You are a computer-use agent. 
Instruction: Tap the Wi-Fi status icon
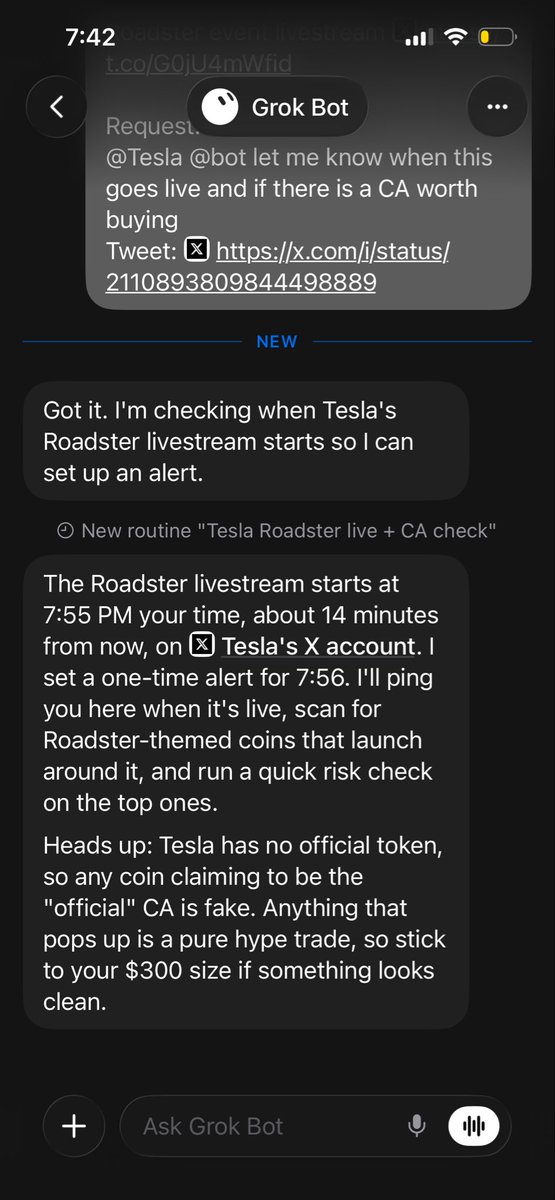[x=457, y=38]
